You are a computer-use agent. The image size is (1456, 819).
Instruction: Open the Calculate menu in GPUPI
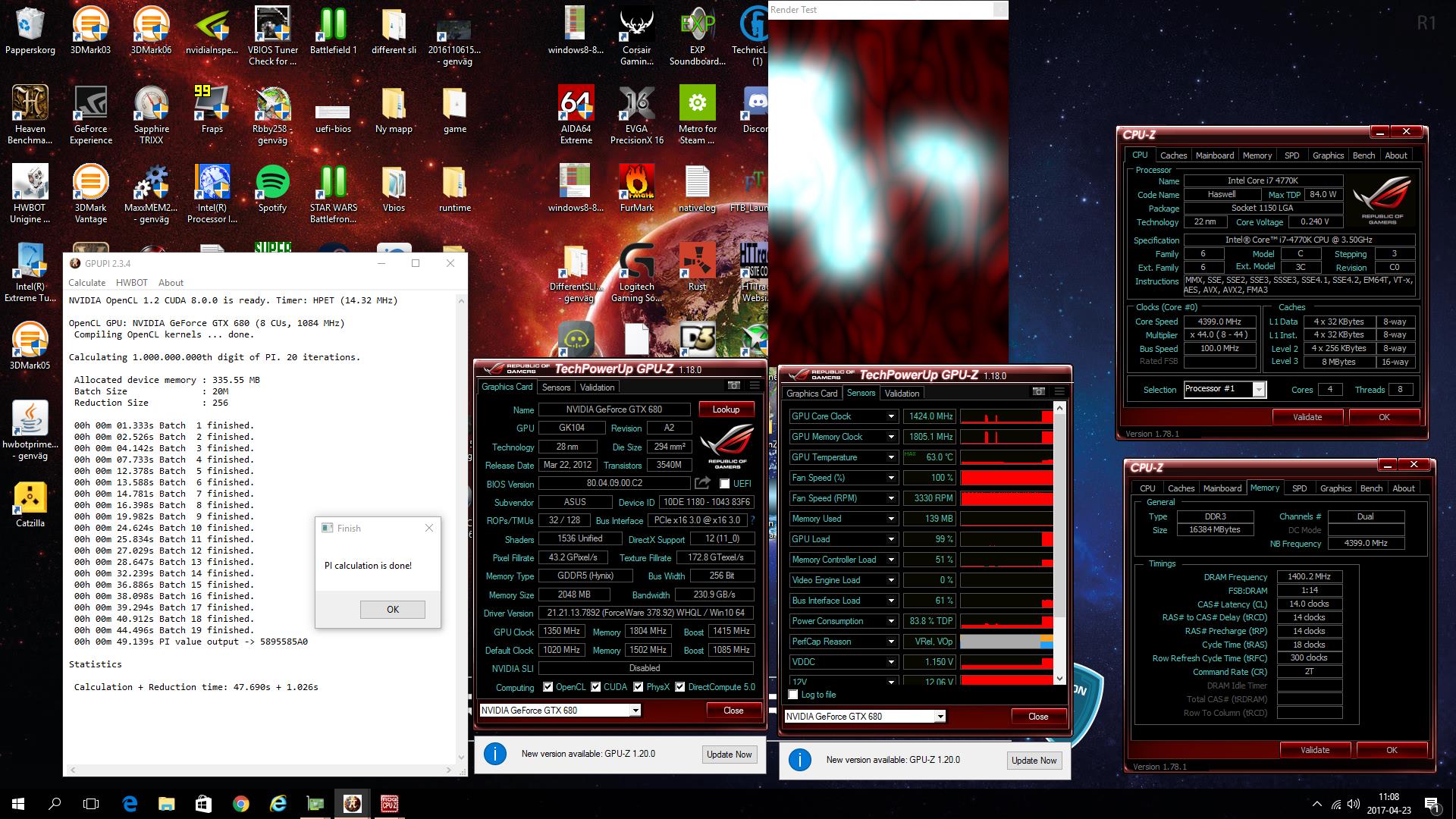pyautogui.click(x=87, y=282)
